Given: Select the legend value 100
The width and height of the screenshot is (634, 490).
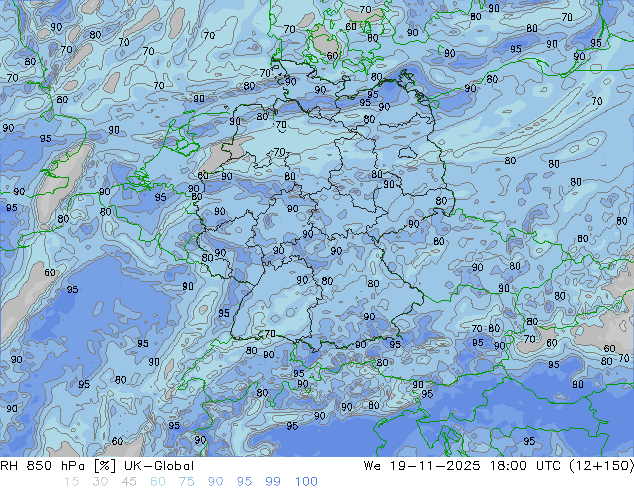Looking at the screenshot, I should (x=306, y=482).
